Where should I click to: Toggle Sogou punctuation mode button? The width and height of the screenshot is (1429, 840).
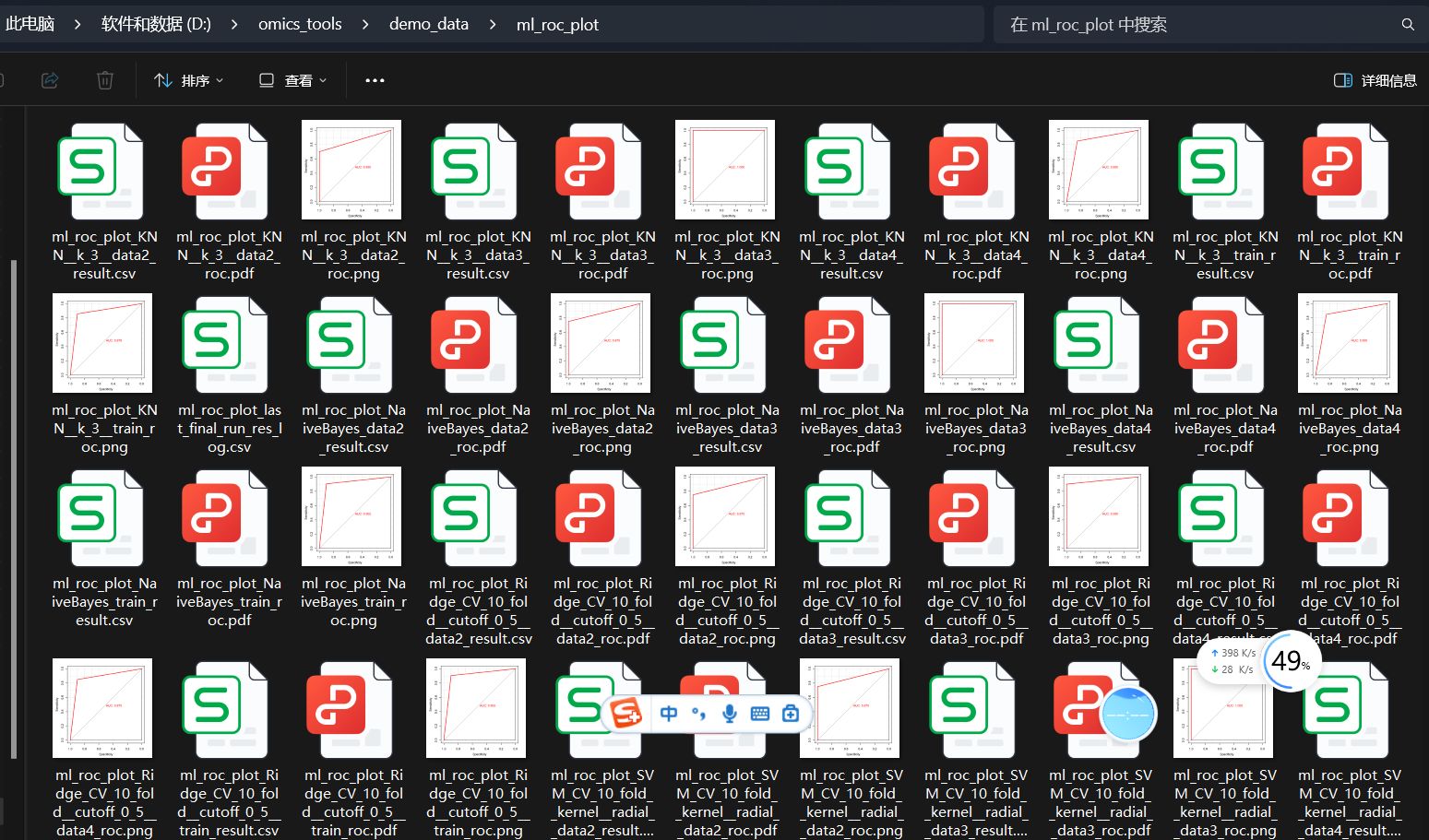[x=699, y=713]
